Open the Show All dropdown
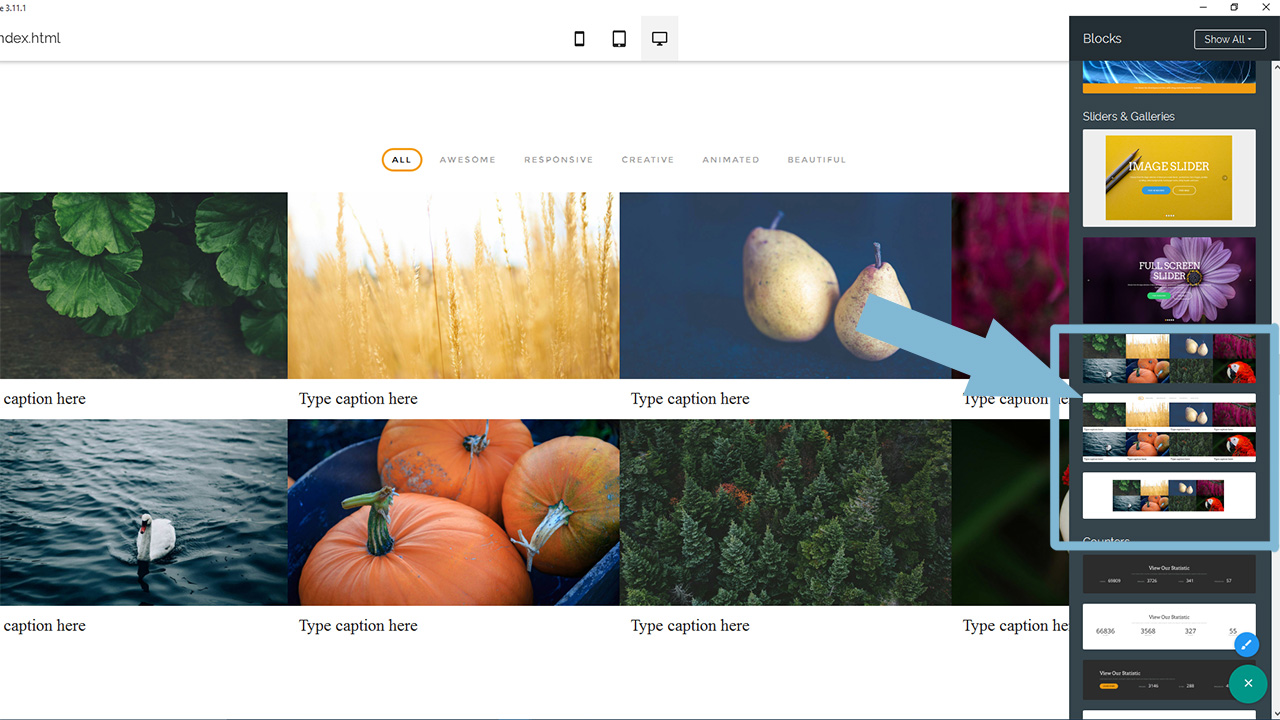The height and width of the screenshot is (720, 1280). point(1229,39)
